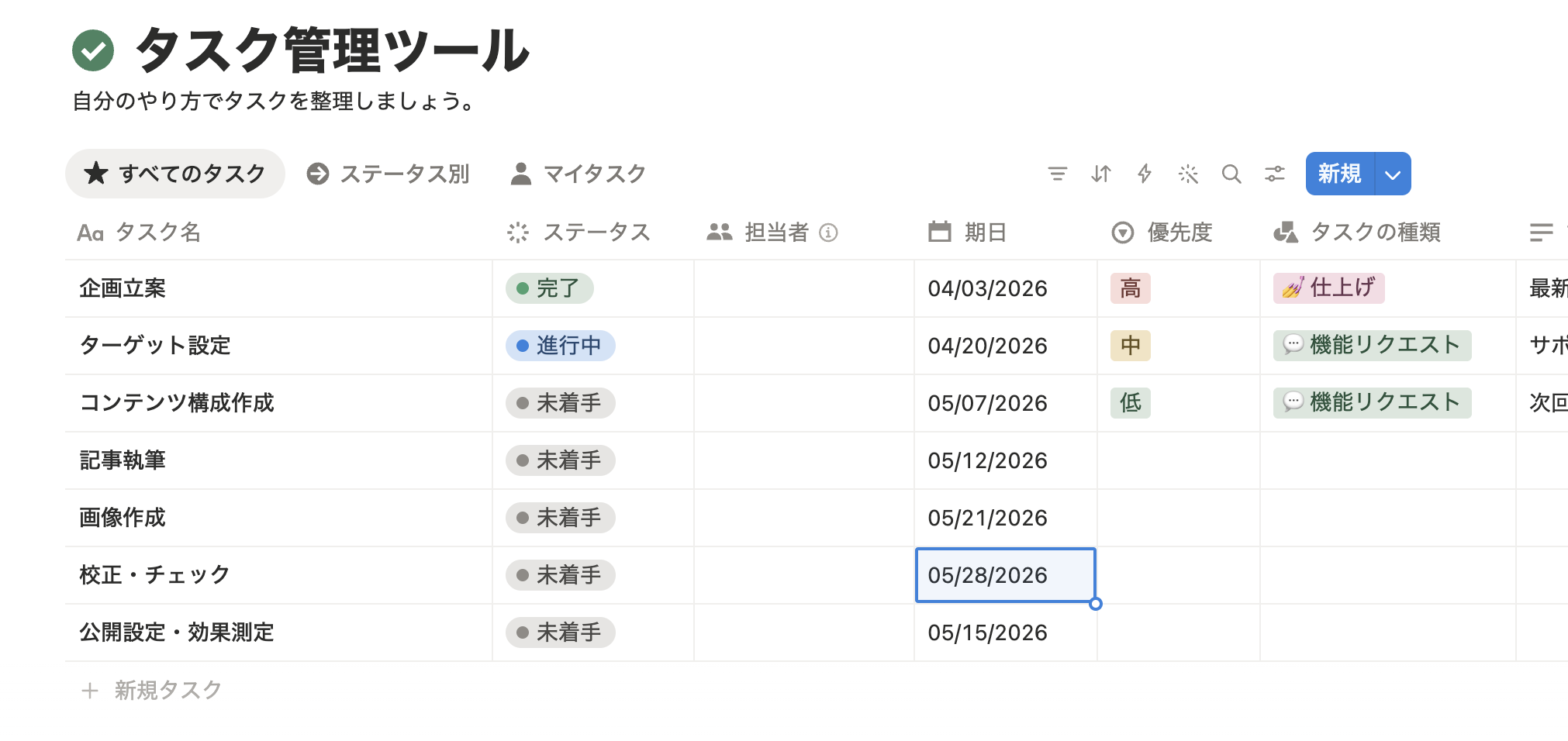Open the タスクの種類 column header
1568x741 pixels.
pos(1387,233)
